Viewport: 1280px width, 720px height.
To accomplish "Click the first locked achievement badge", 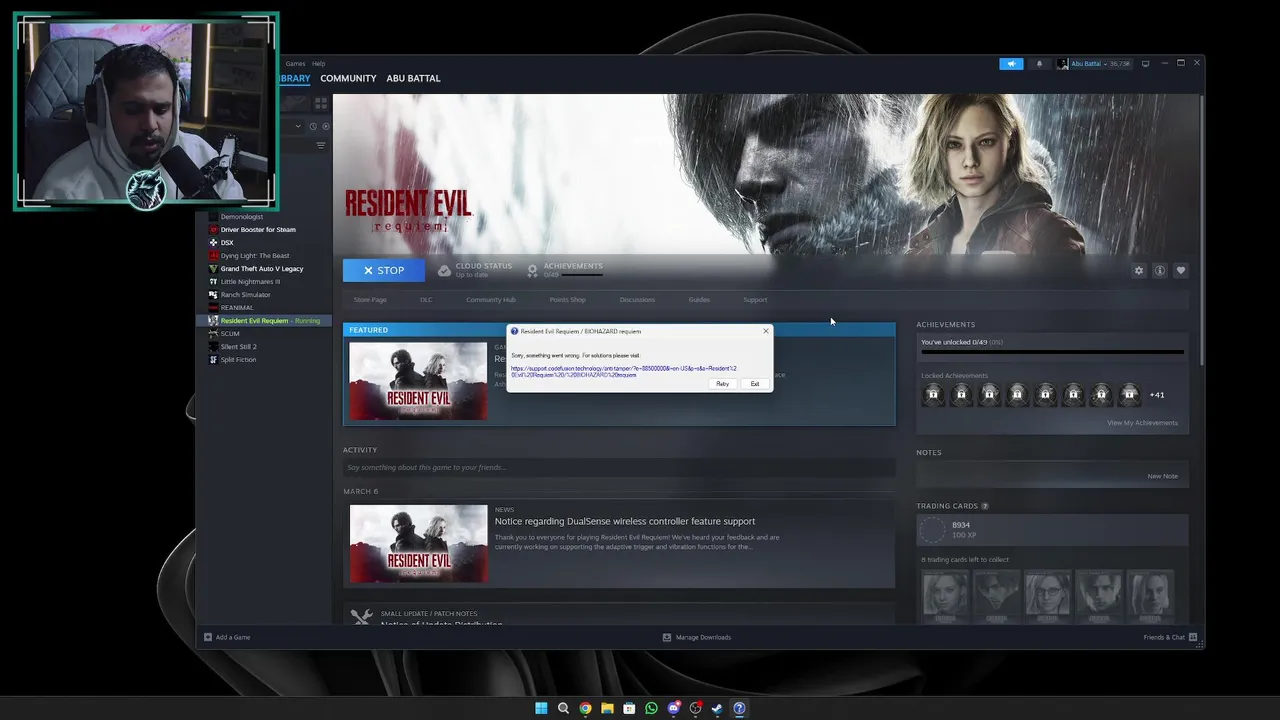I will [933, 394].
